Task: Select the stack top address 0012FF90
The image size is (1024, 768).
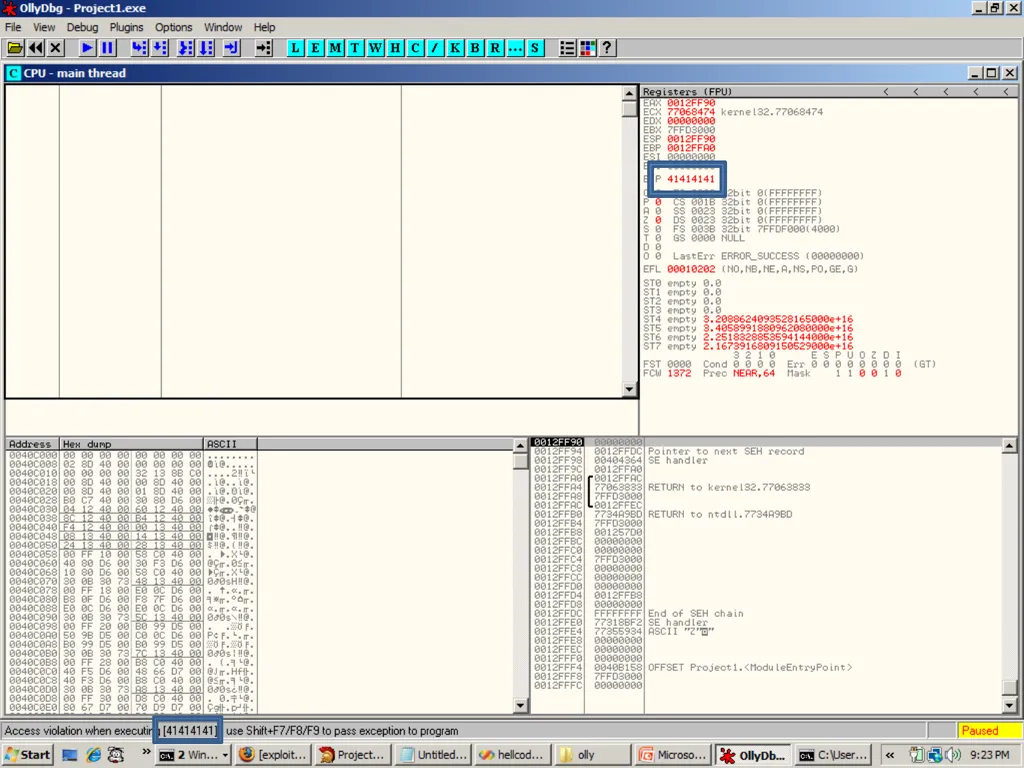Action: (558, 442)
